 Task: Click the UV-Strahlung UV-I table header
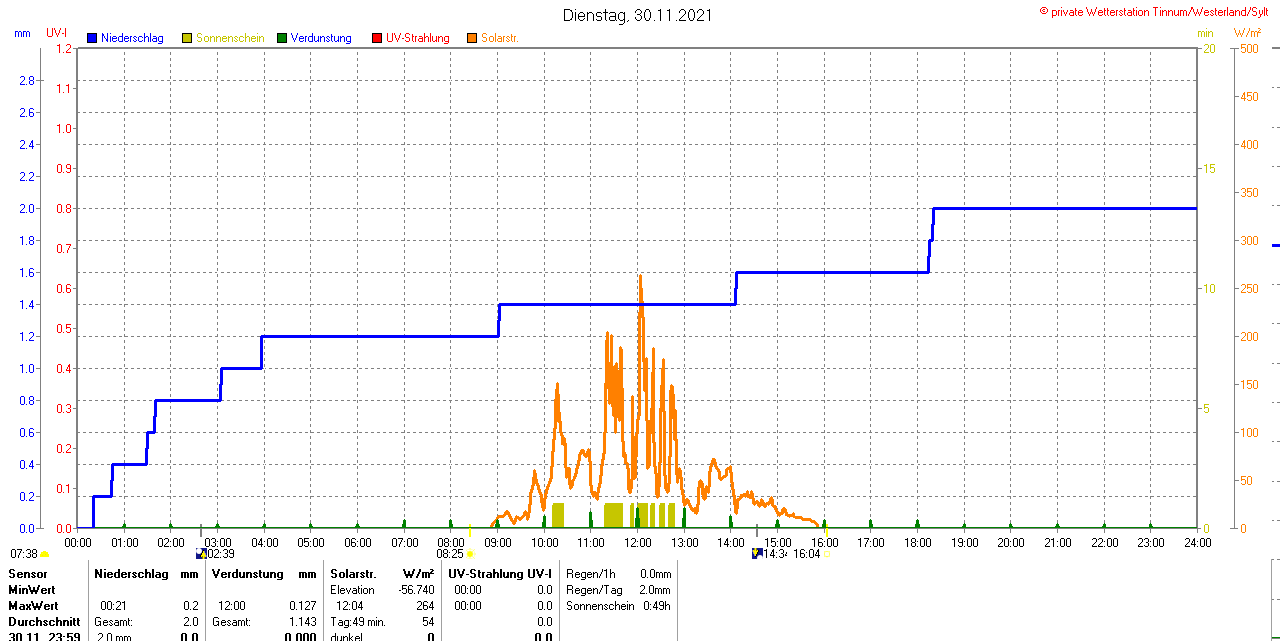click(x=500, y=574)
